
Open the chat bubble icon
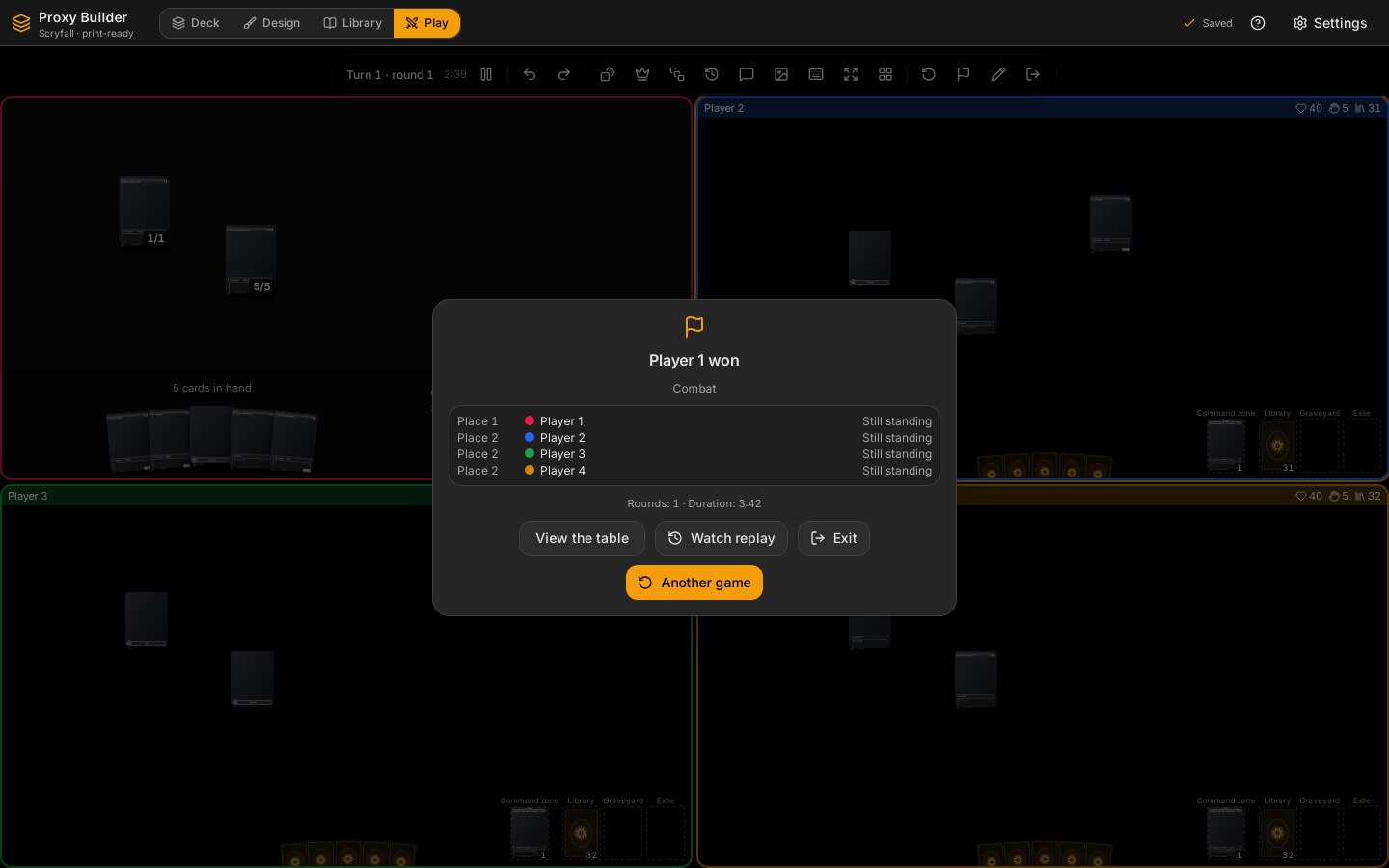(x=747, y=74)
